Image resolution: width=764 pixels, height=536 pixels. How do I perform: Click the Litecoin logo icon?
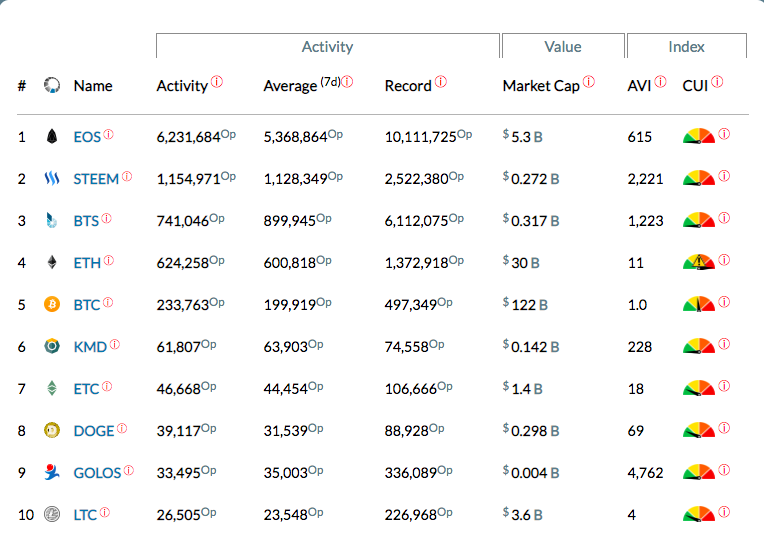coord(52,514)
